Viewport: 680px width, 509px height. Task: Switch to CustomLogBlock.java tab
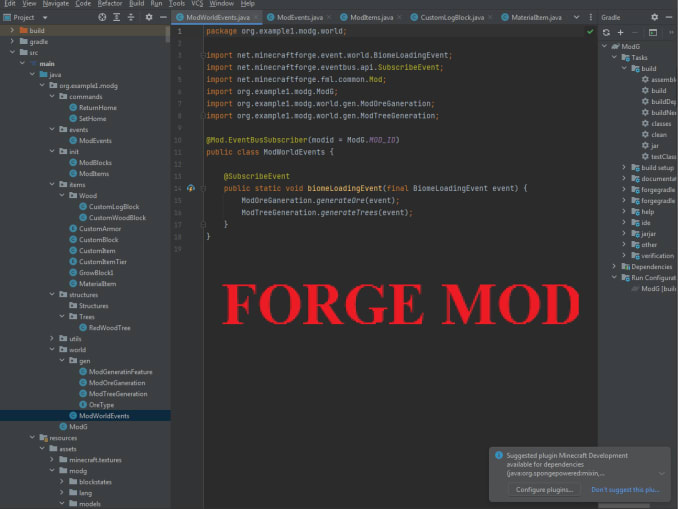tap(452, 17)
